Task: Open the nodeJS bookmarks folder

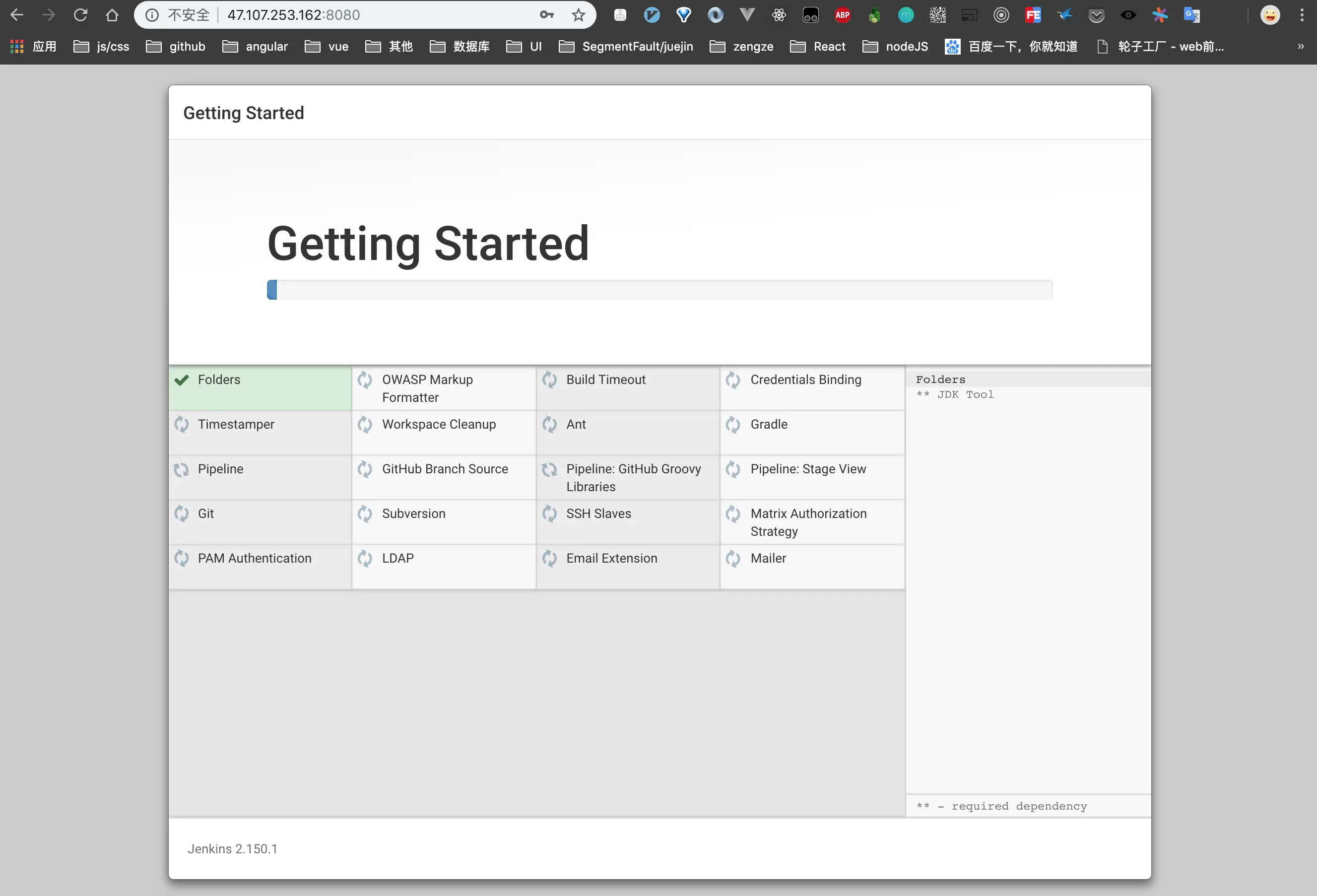Action: click(x=895, y=47)
